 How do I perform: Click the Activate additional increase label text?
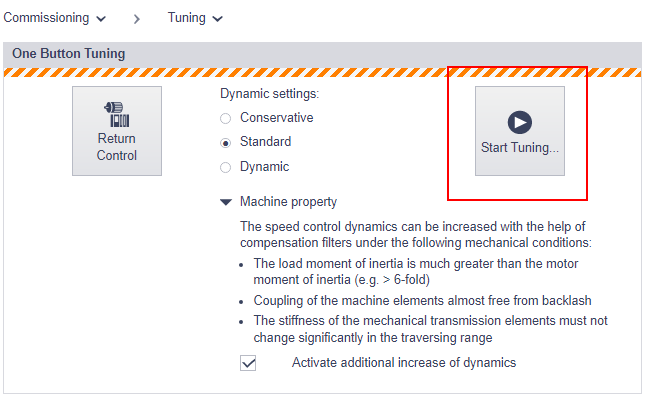[x=404, y=363]
